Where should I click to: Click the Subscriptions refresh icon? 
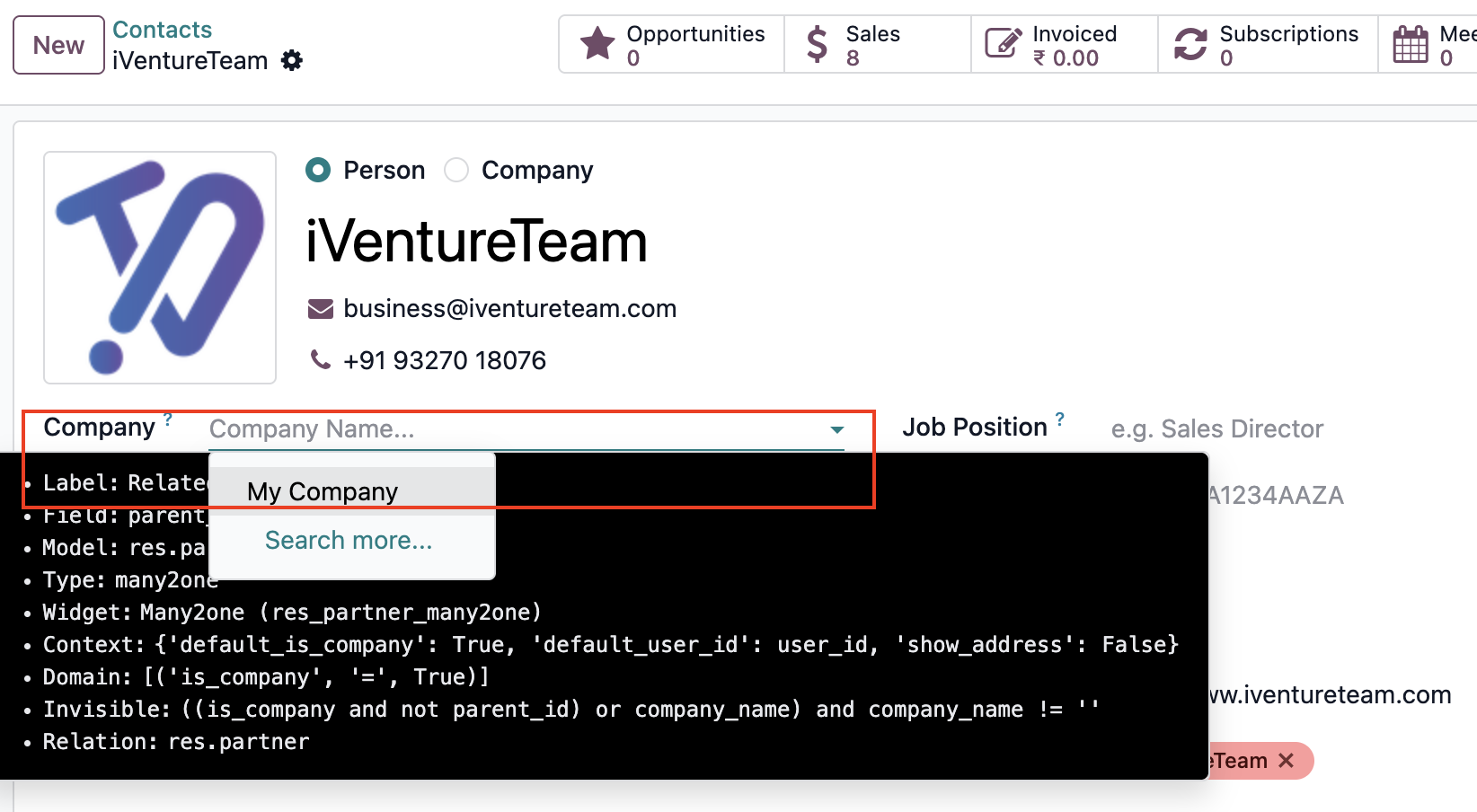pos(1190,44)
